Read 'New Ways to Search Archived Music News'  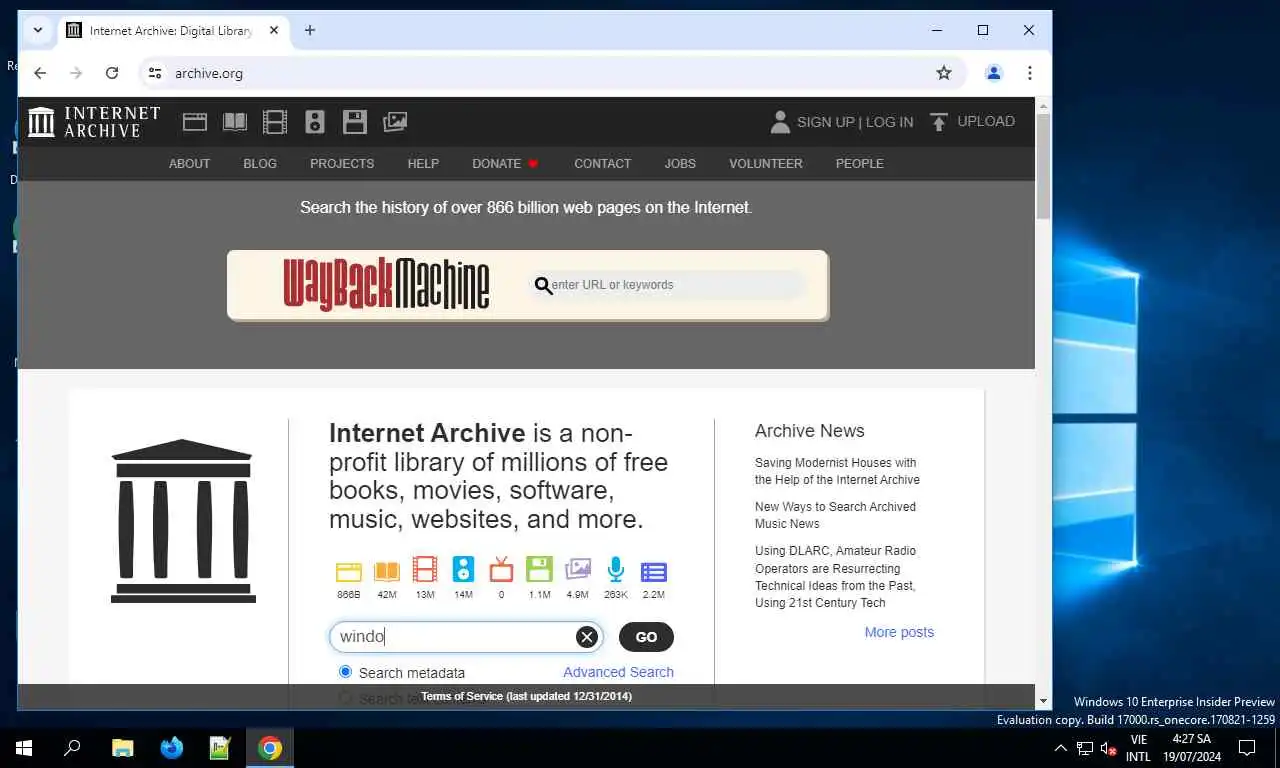tap(835, 515)
